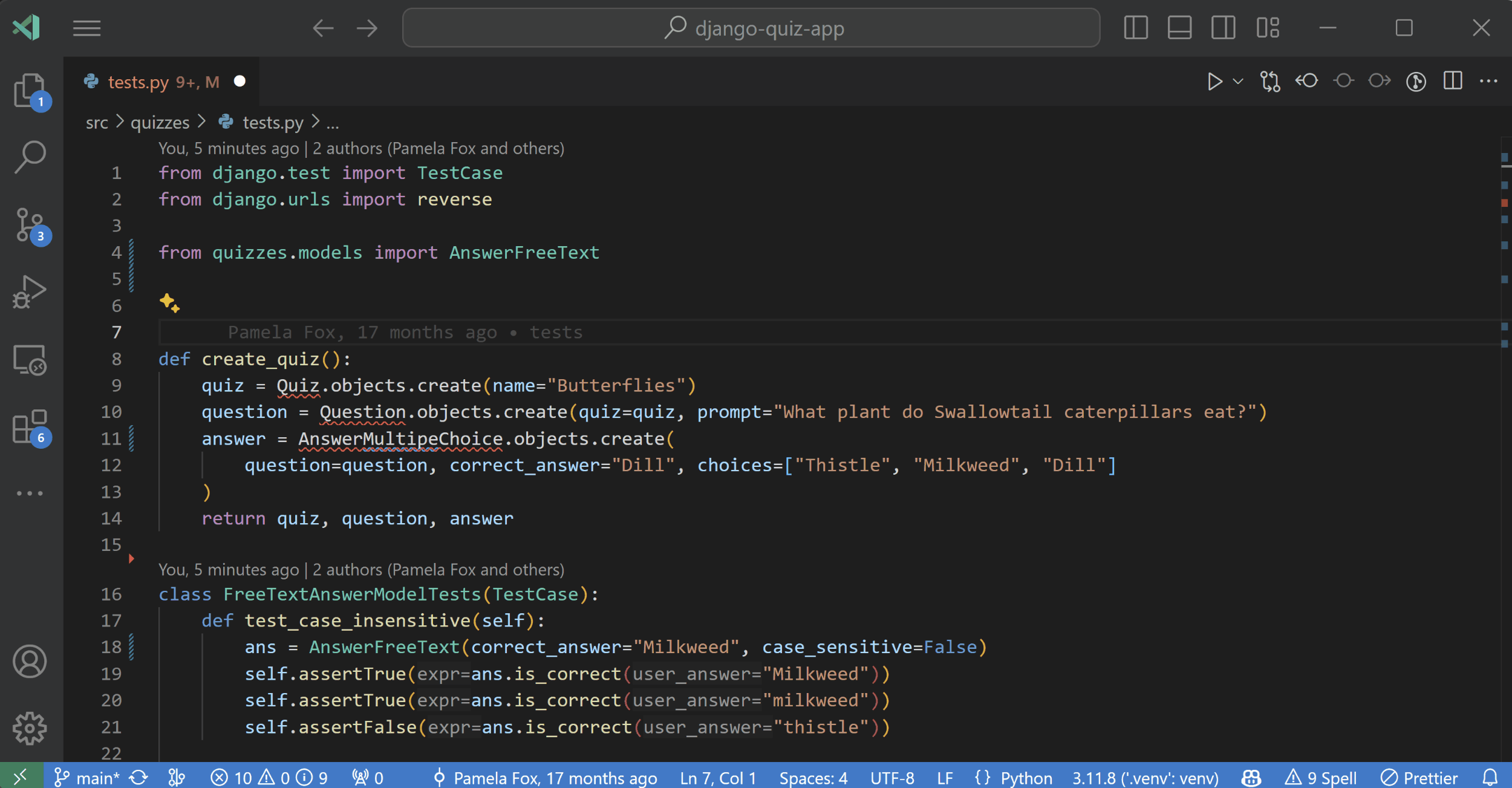1512x788 pixels.
Task: Run the Python file with the play button
Action: point(1213,81)
